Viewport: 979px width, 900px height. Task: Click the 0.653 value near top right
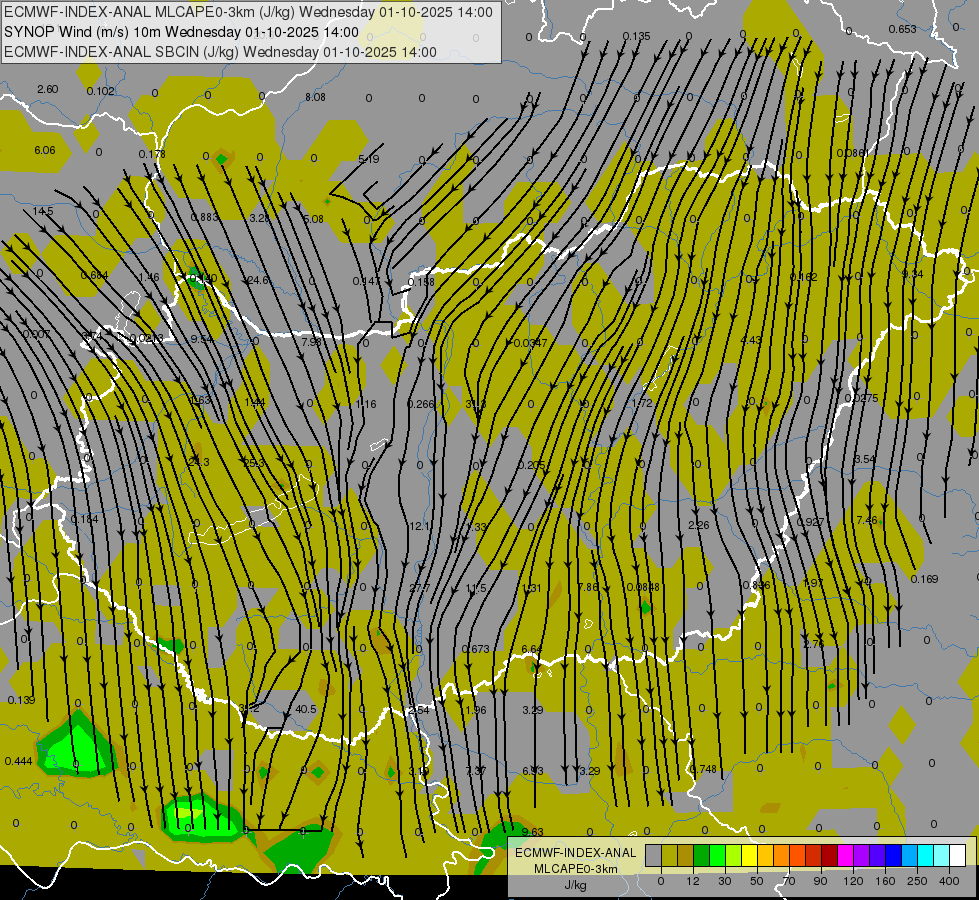coord(902,29)
